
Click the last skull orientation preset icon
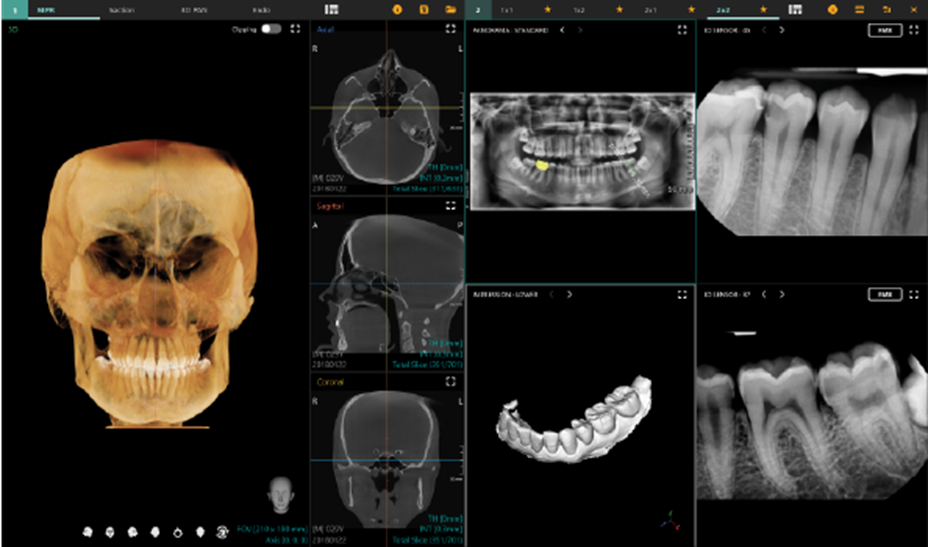pyautogui.click(x=223, y=531)
